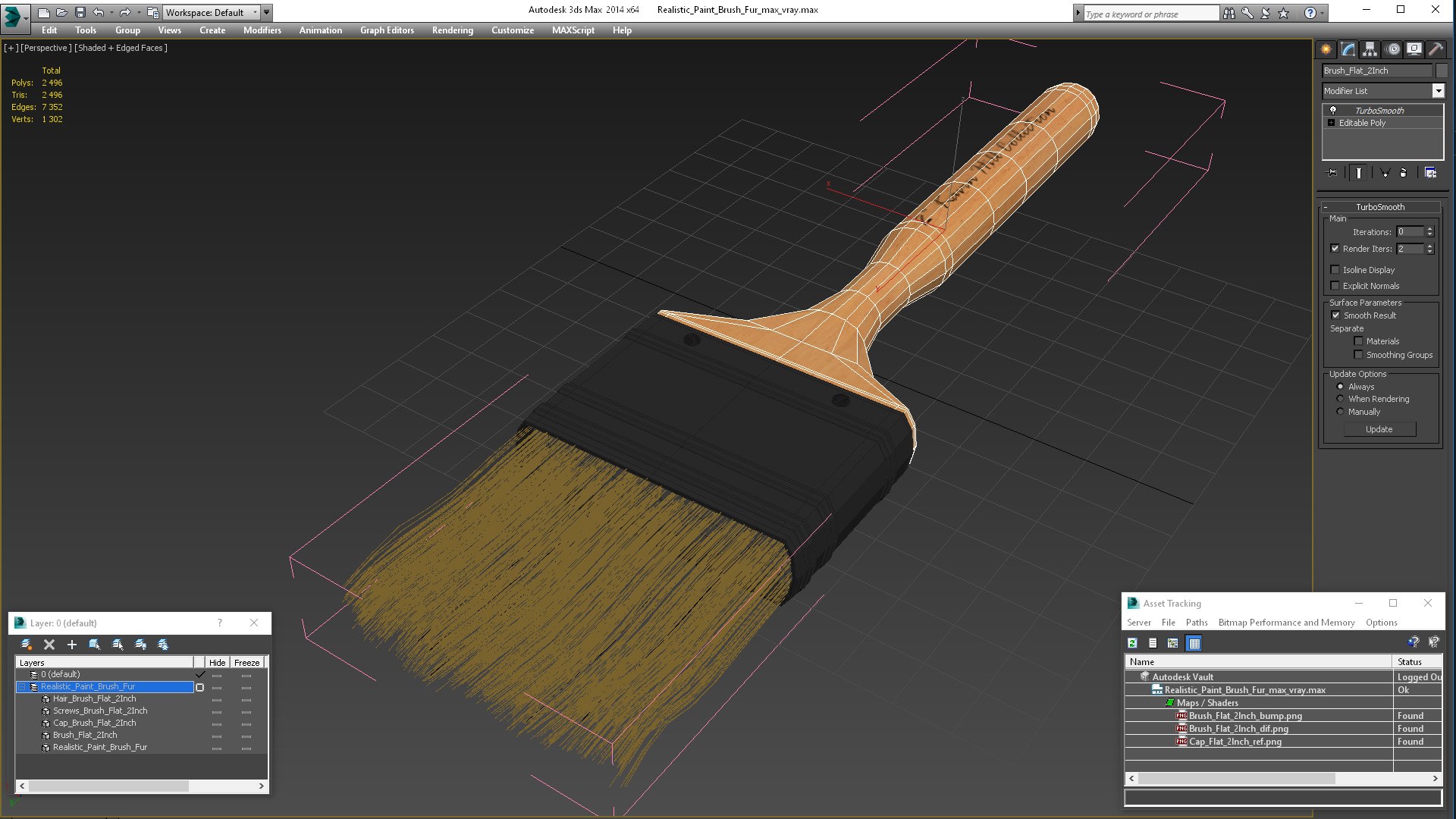
Task: Open the Create command panel tab
Action: (1326, 49)
